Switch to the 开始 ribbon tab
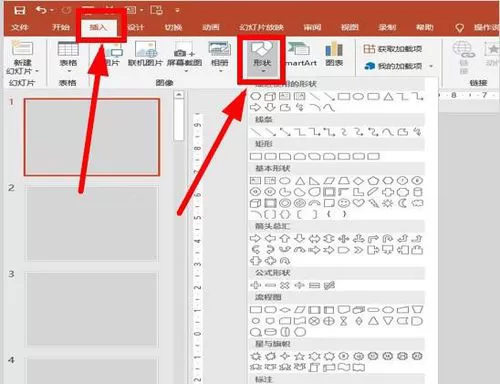The image size is (500, 384). click(x=61, y=28)
